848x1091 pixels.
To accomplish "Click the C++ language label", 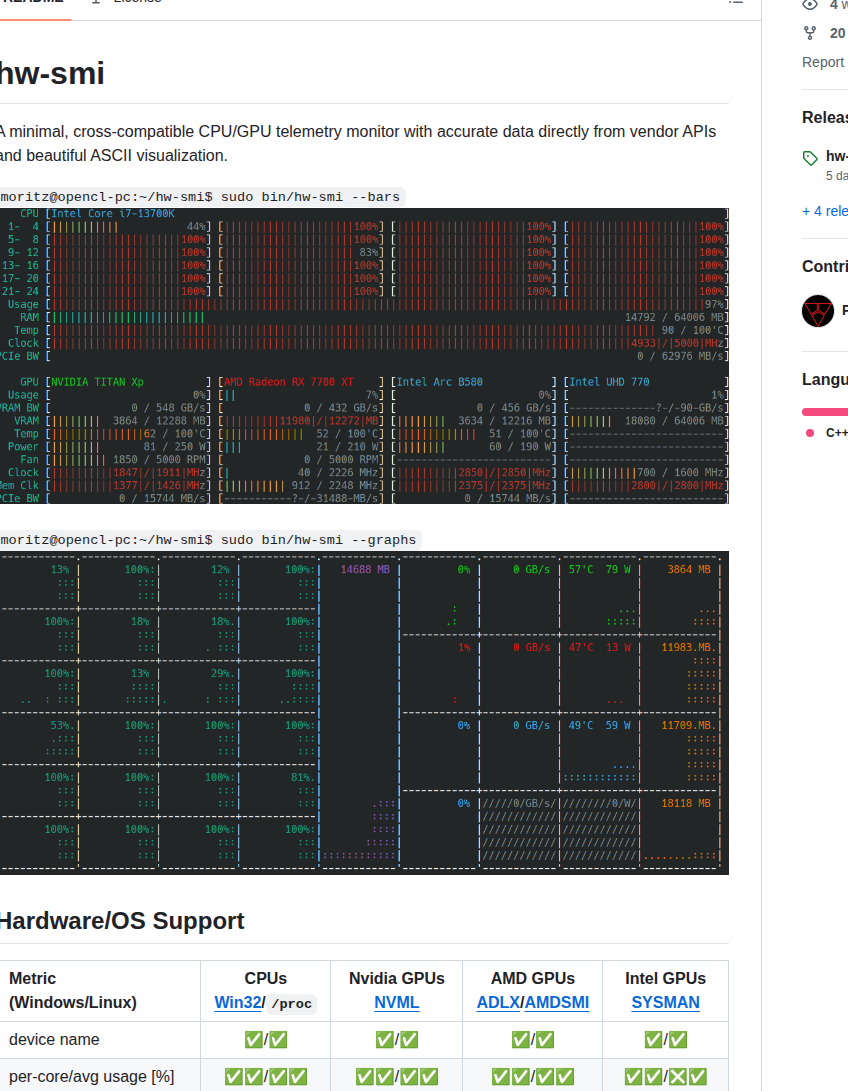I will 837,433.
